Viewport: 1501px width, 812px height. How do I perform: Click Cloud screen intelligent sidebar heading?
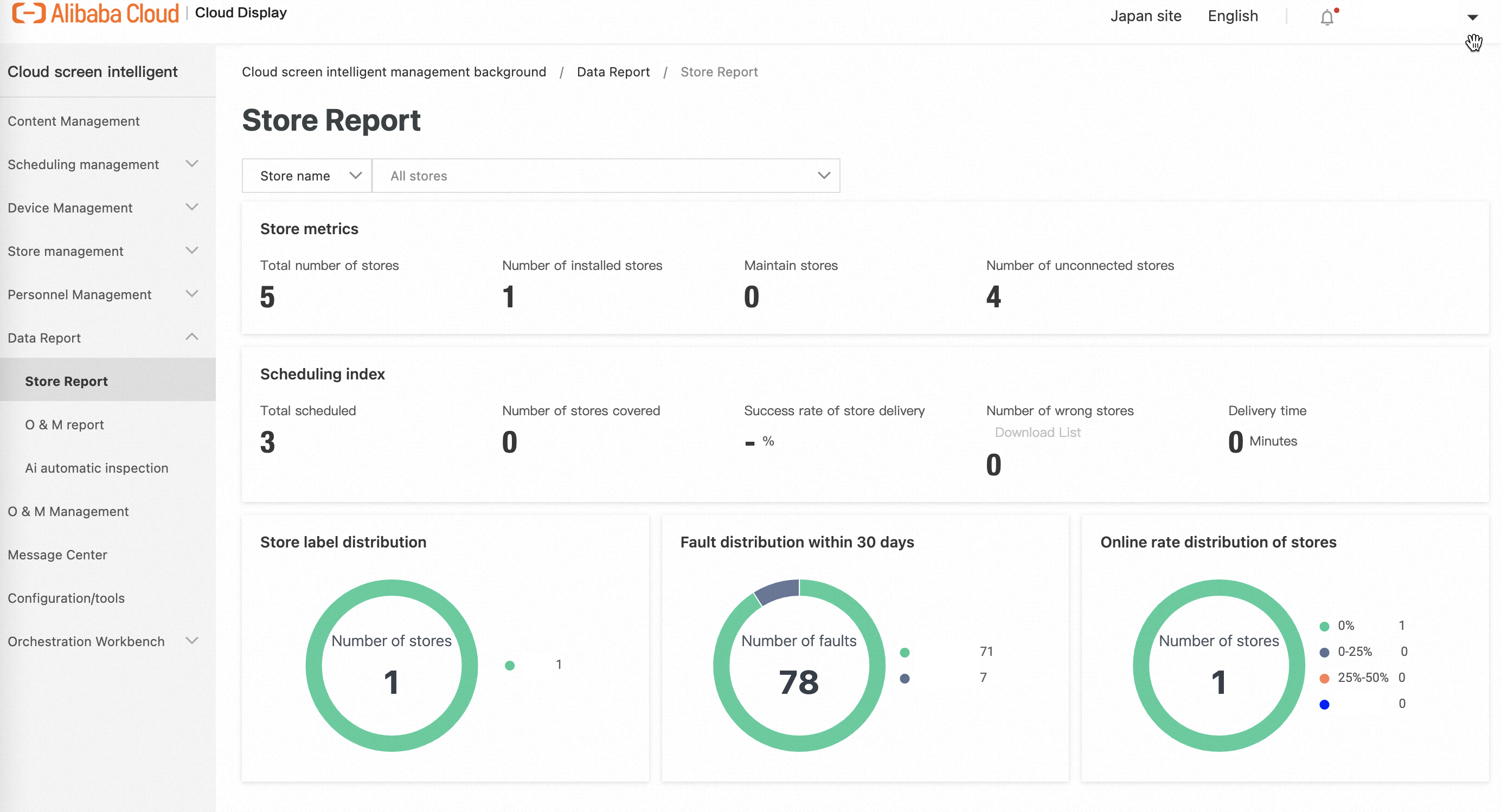[93, 72]
